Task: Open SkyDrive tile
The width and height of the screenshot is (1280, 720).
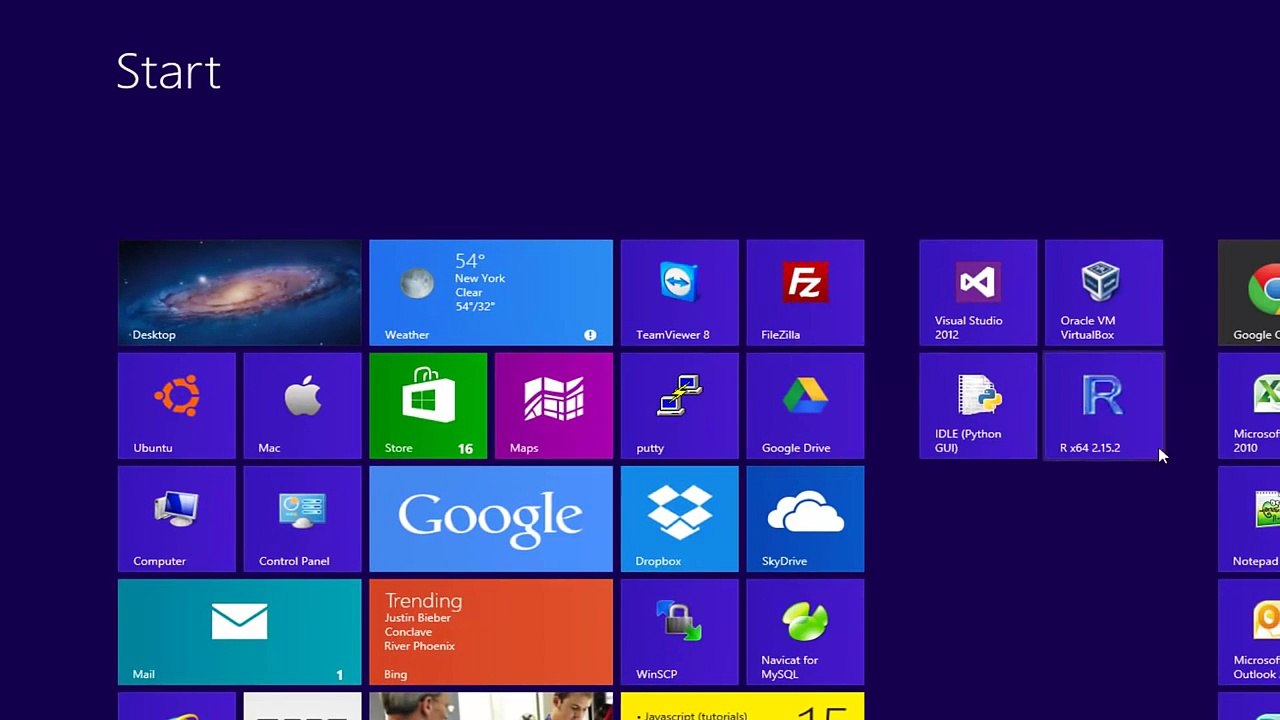Action: (805, 519)
